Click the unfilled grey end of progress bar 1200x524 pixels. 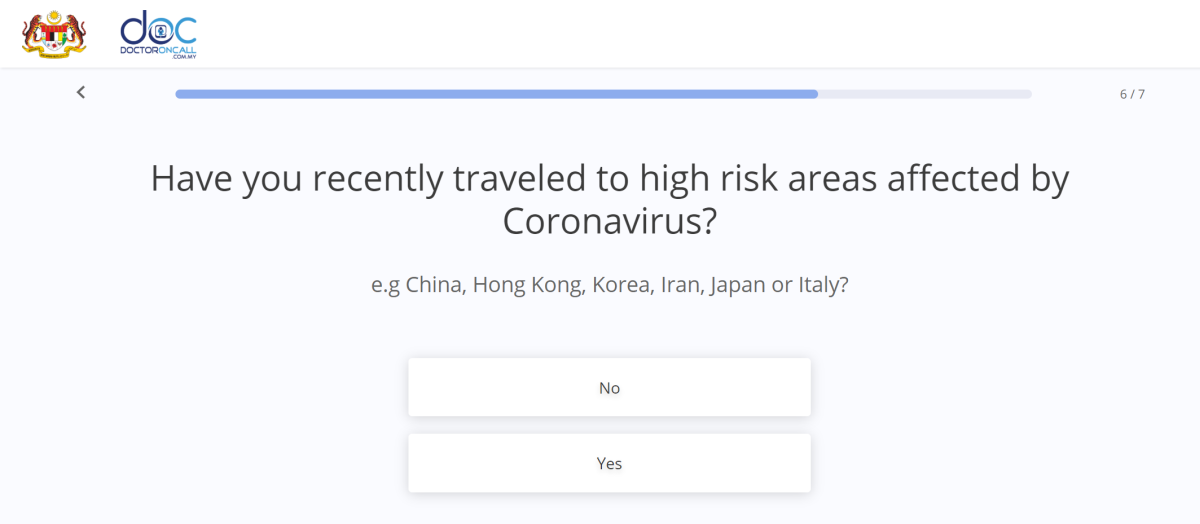tap(925, 94)
